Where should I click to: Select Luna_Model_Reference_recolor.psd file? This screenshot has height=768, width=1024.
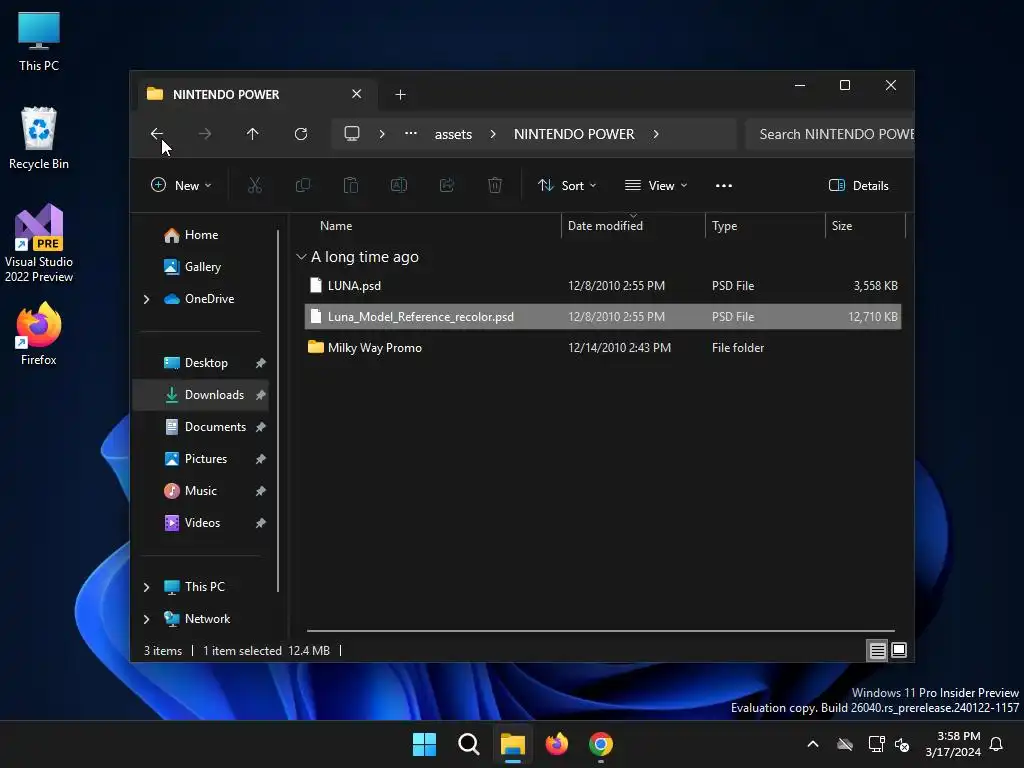click(x=603, y=317)
